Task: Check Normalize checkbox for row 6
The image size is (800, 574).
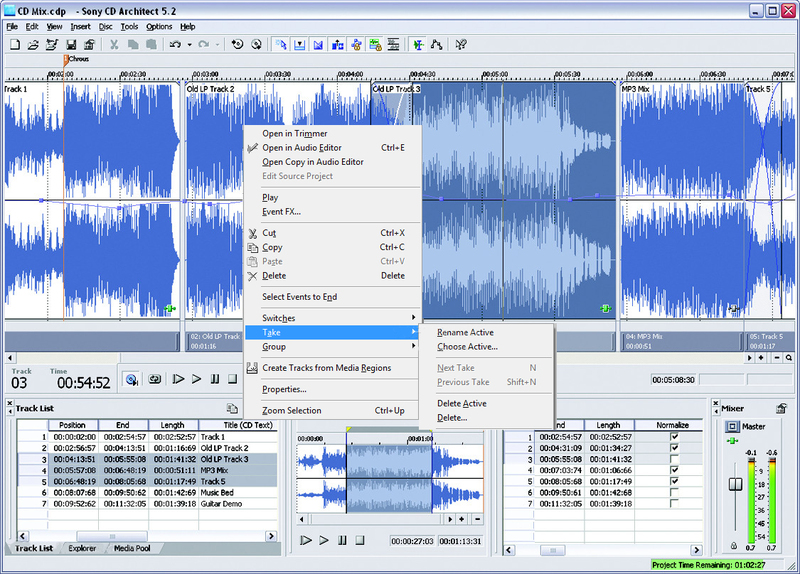Action: (x=674, y=492)
